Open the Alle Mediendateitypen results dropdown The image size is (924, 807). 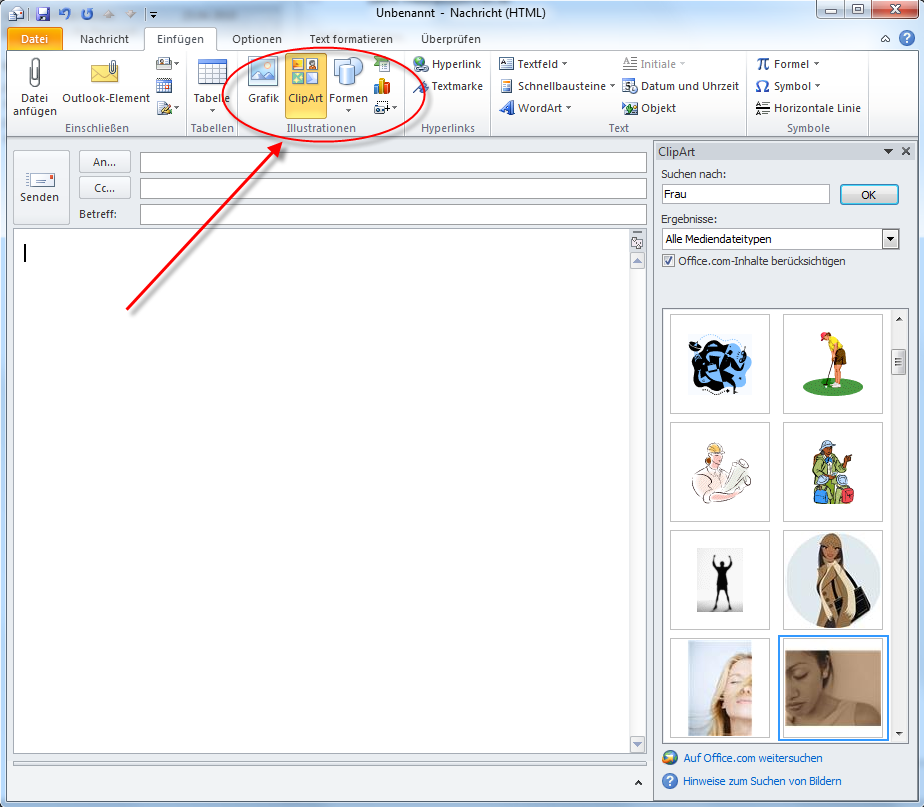(x=890, y=239)
